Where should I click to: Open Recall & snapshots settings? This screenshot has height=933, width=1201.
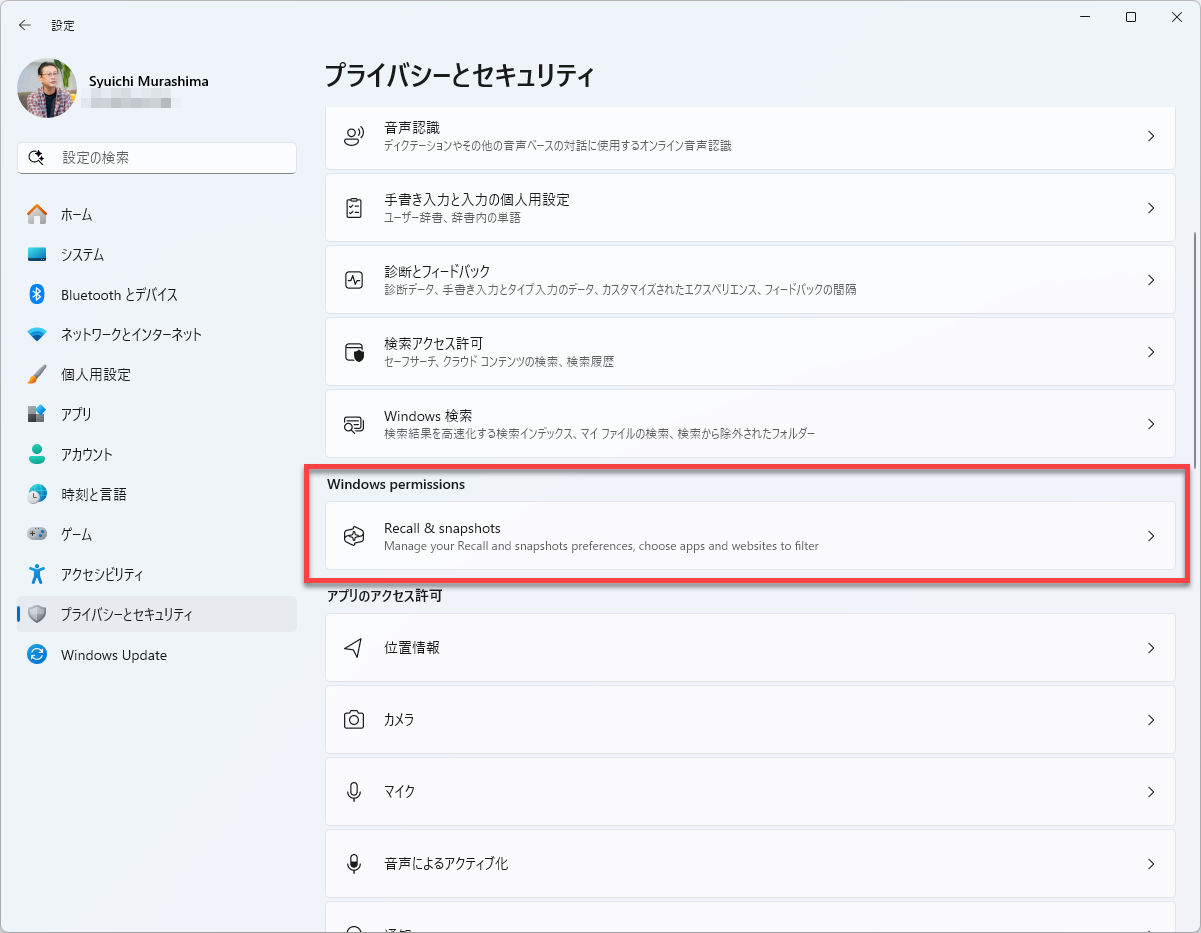(750, 536)
